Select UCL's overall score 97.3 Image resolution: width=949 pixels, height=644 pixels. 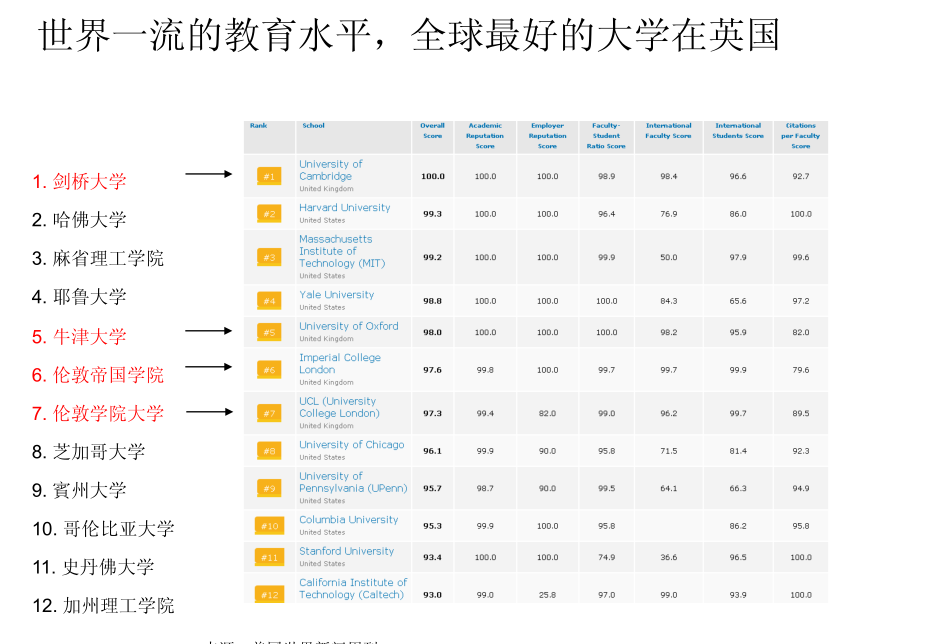432,413
